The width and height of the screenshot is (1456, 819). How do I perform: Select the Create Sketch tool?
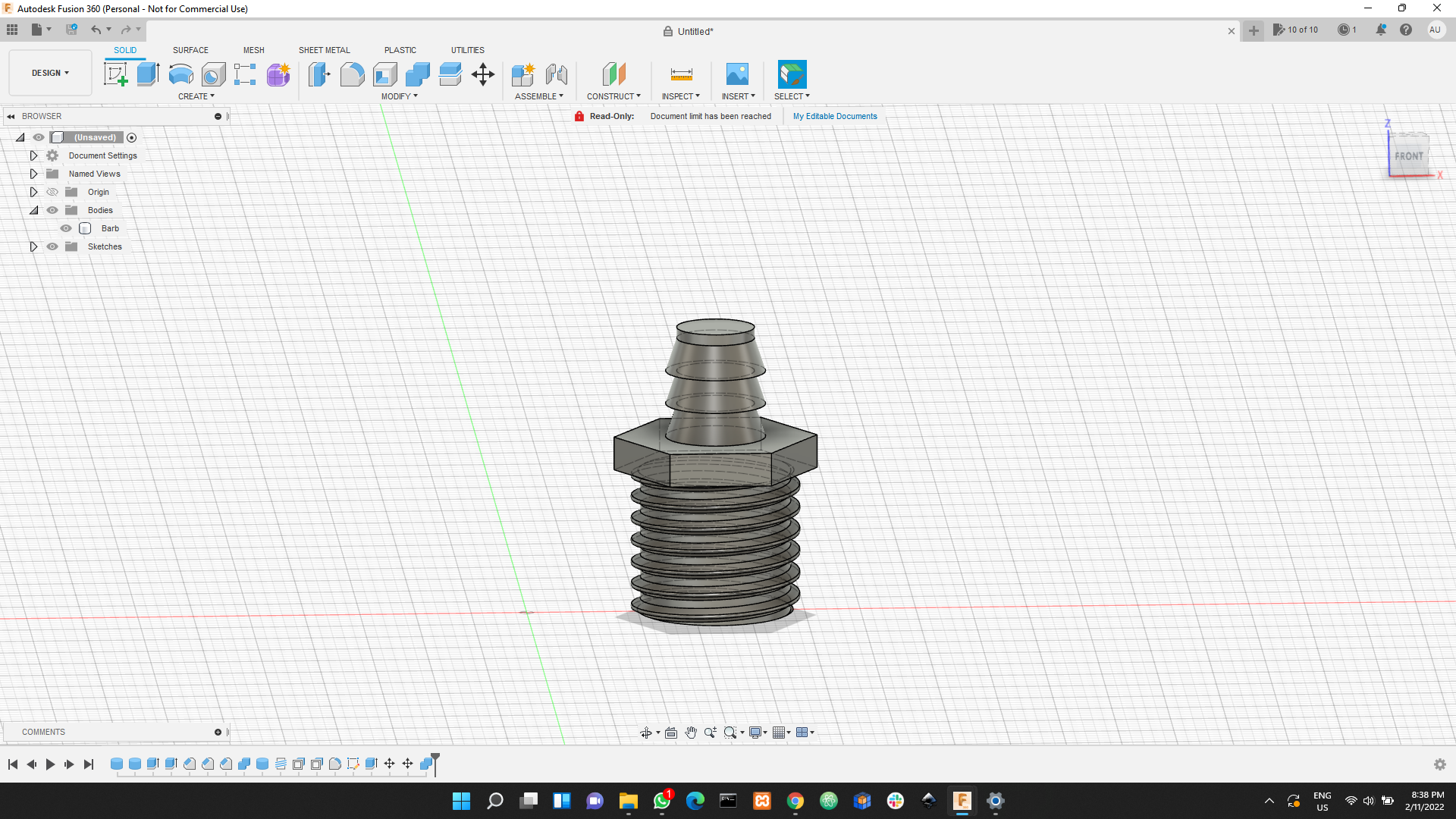click(115, 74)
